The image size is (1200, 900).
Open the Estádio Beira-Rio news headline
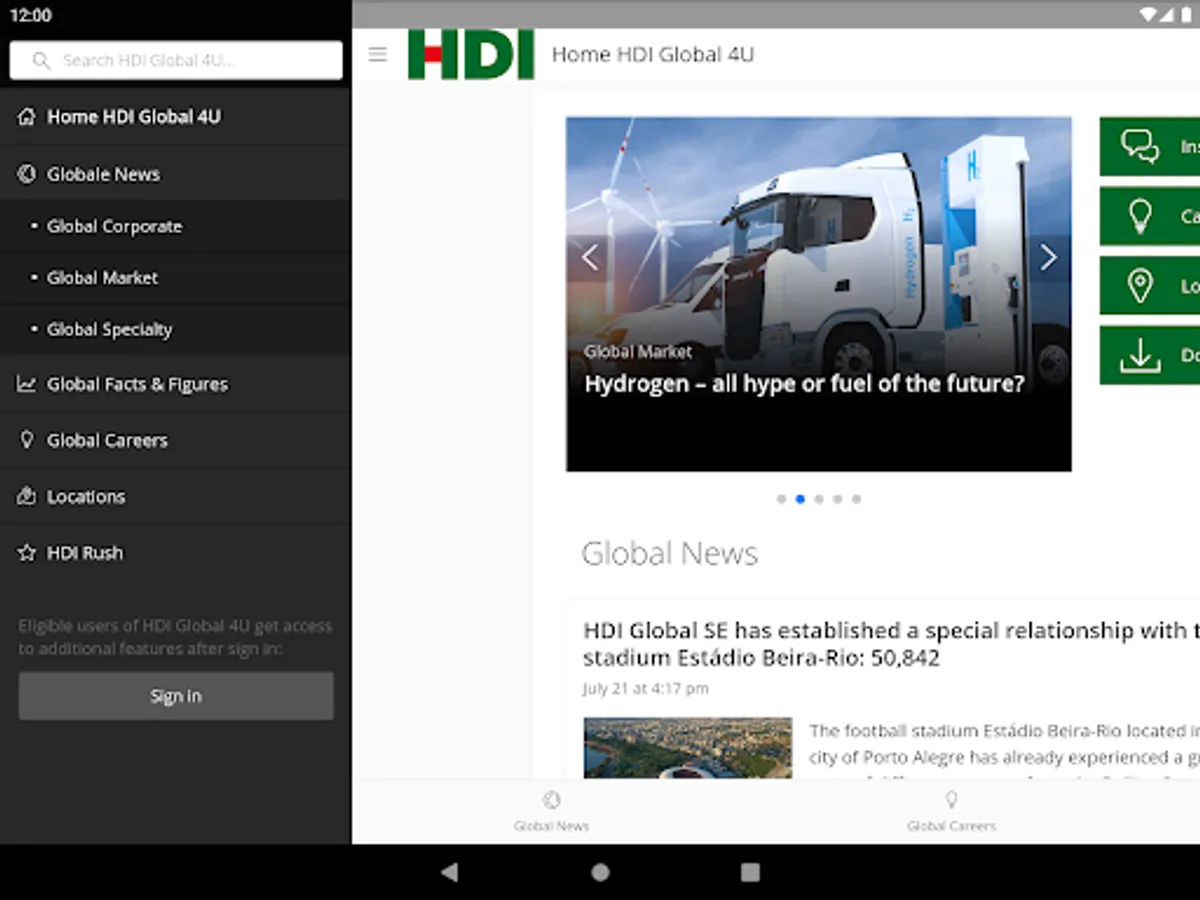coord(891,644)
